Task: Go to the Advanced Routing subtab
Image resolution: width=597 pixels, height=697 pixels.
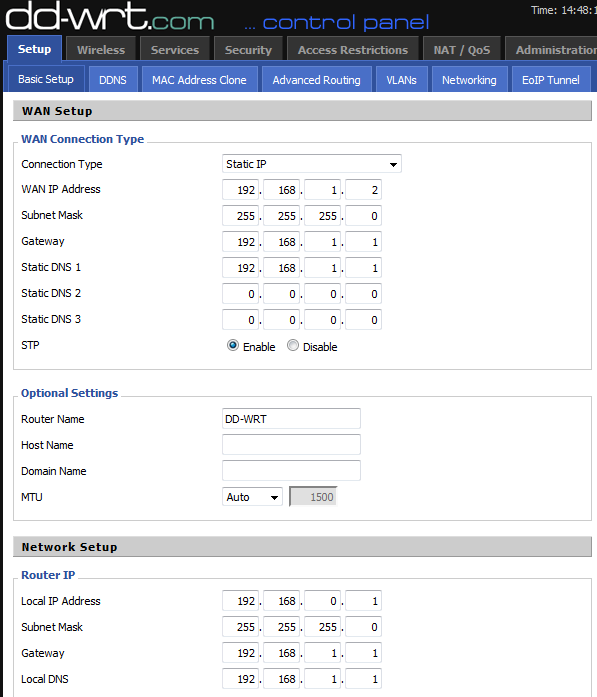Action: point(317,80)
